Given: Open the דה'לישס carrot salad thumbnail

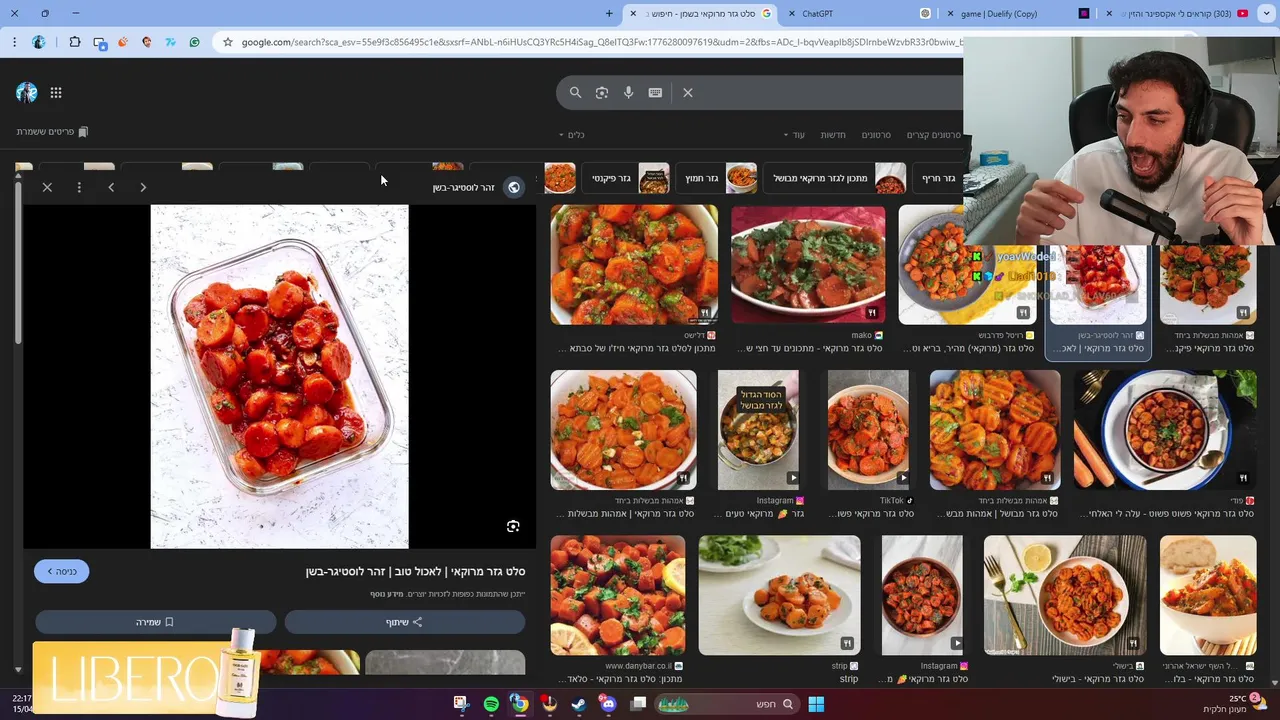Looking at the screenshot, I should (x=634, y=265).
